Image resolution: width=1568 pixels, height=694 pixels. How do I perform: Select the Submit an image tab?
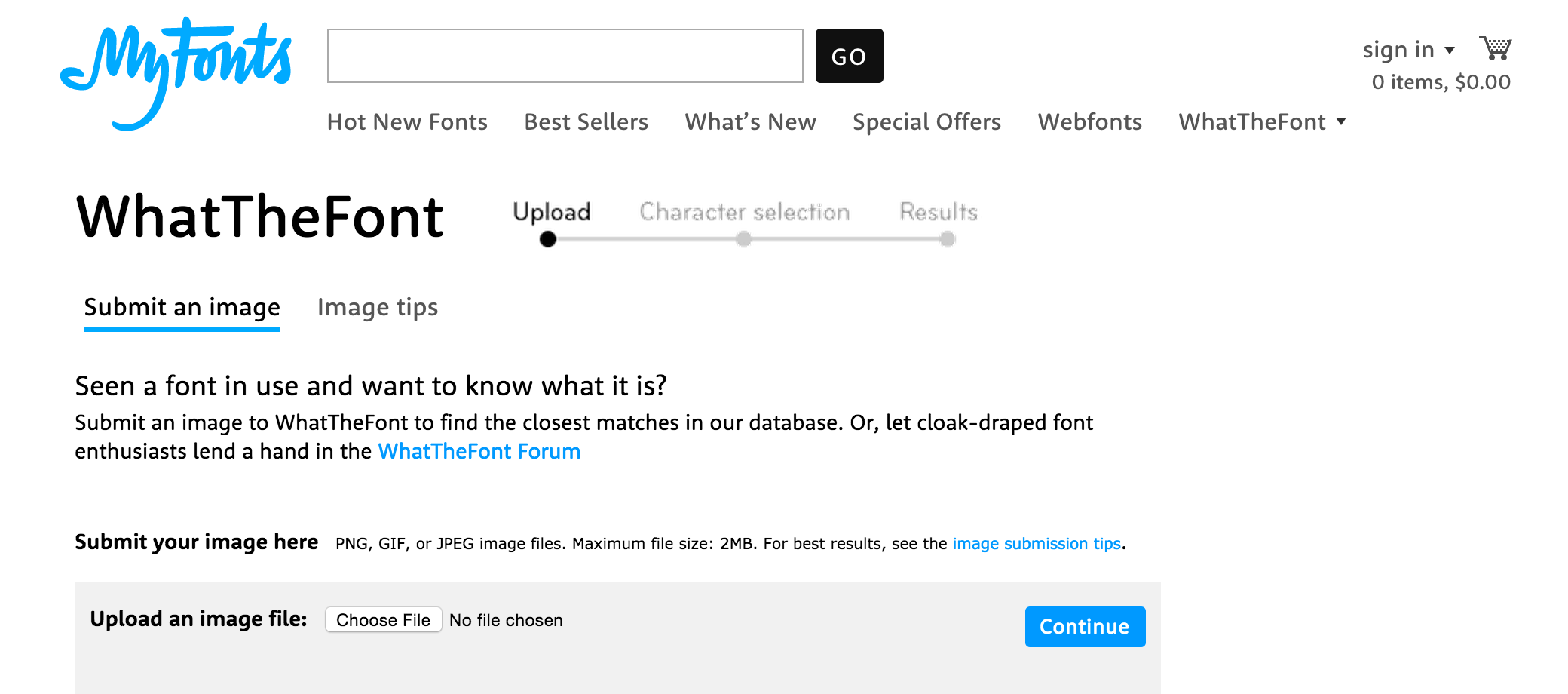click(182, 308)
